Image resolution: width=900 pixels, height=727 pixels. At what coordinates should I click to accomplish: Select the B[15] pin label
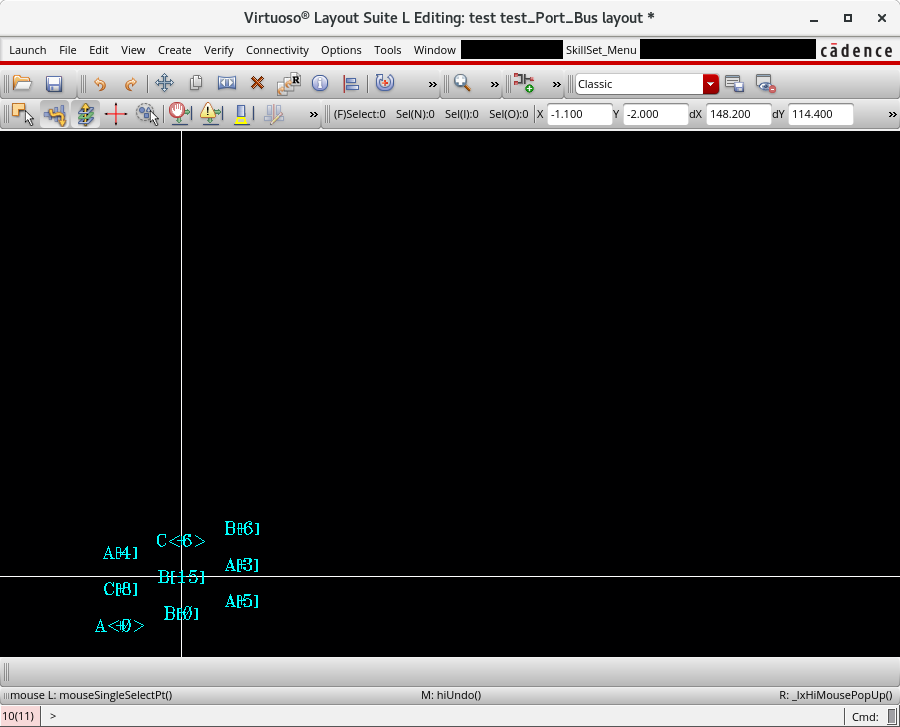click(181, 577)
